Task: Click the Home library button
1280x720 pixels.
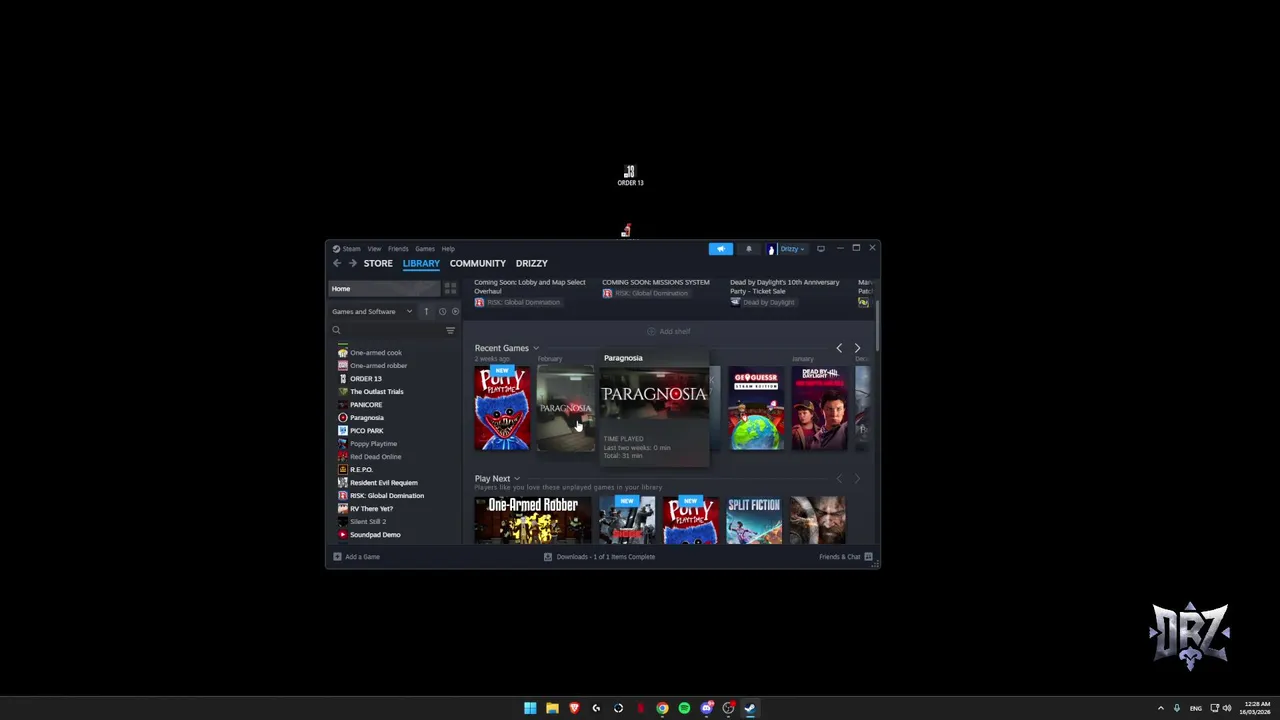Action: click(384, 289)
